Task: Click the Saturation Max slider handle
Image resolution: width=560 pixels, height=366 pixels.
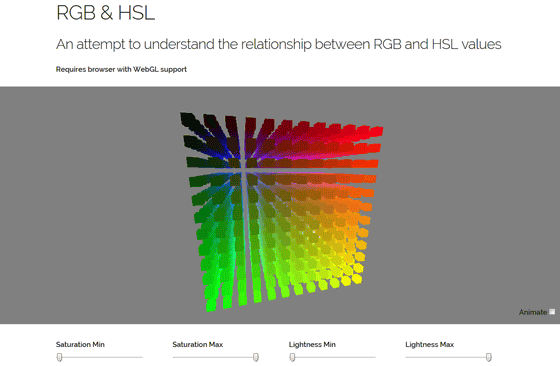Action: (x=256, y=357)
